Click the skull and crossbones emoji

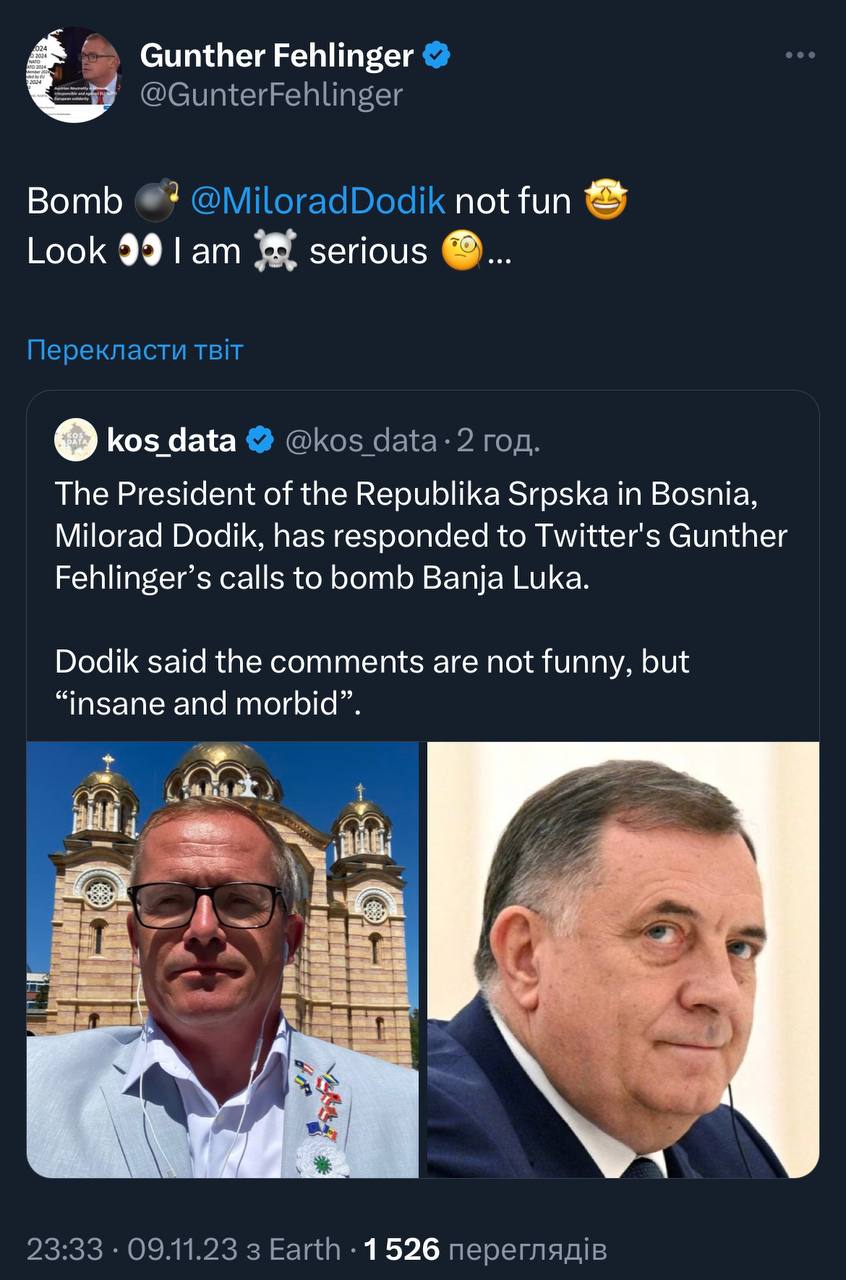click(275, 251)
